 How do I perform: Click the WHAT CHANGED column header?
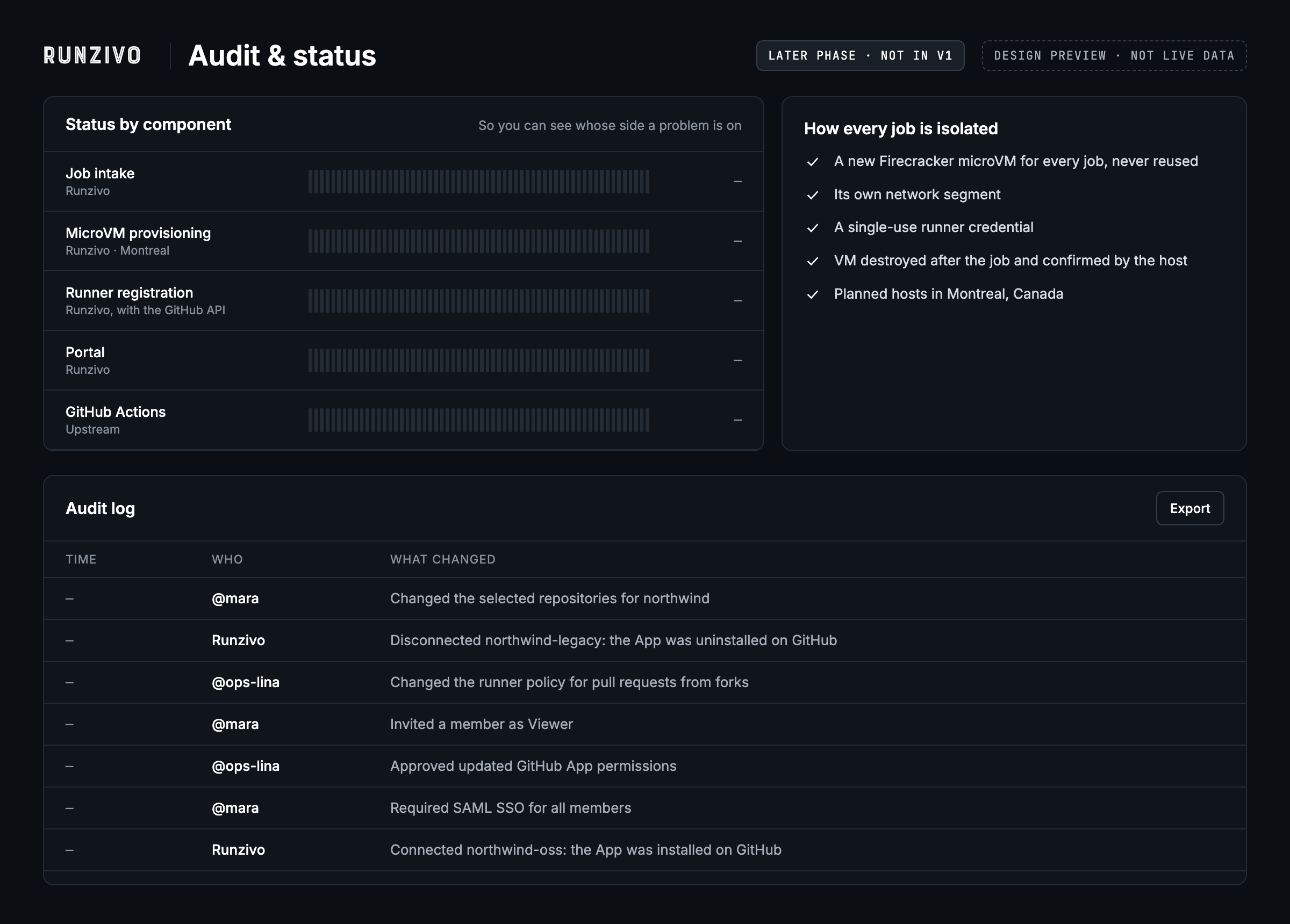442,560
